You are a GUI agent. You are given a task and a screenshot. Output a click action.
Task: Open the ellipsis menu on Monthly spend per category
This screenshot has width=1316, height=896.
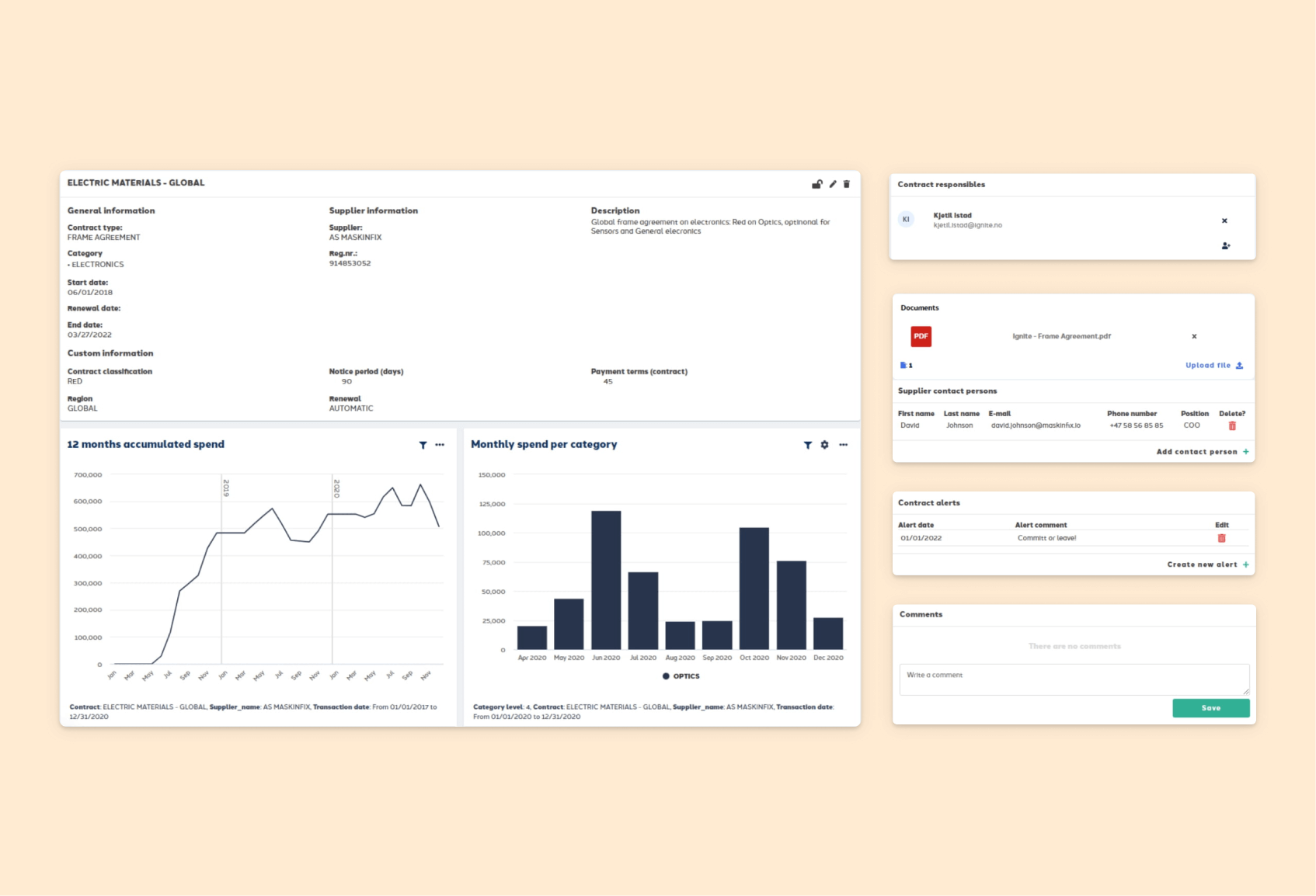844,445
